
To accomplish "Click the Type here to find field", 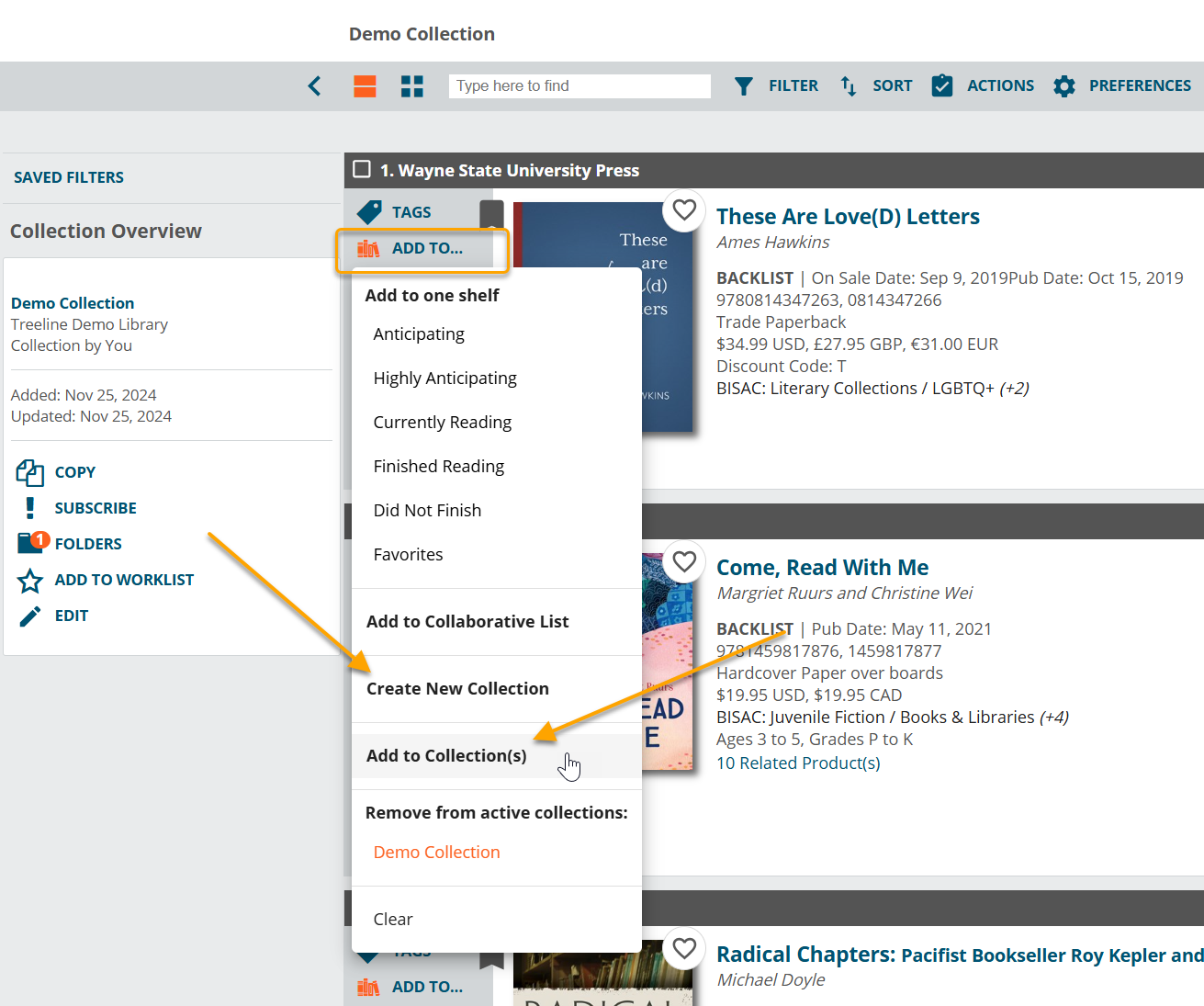I will pyautogui.click(x=579, y=86).
